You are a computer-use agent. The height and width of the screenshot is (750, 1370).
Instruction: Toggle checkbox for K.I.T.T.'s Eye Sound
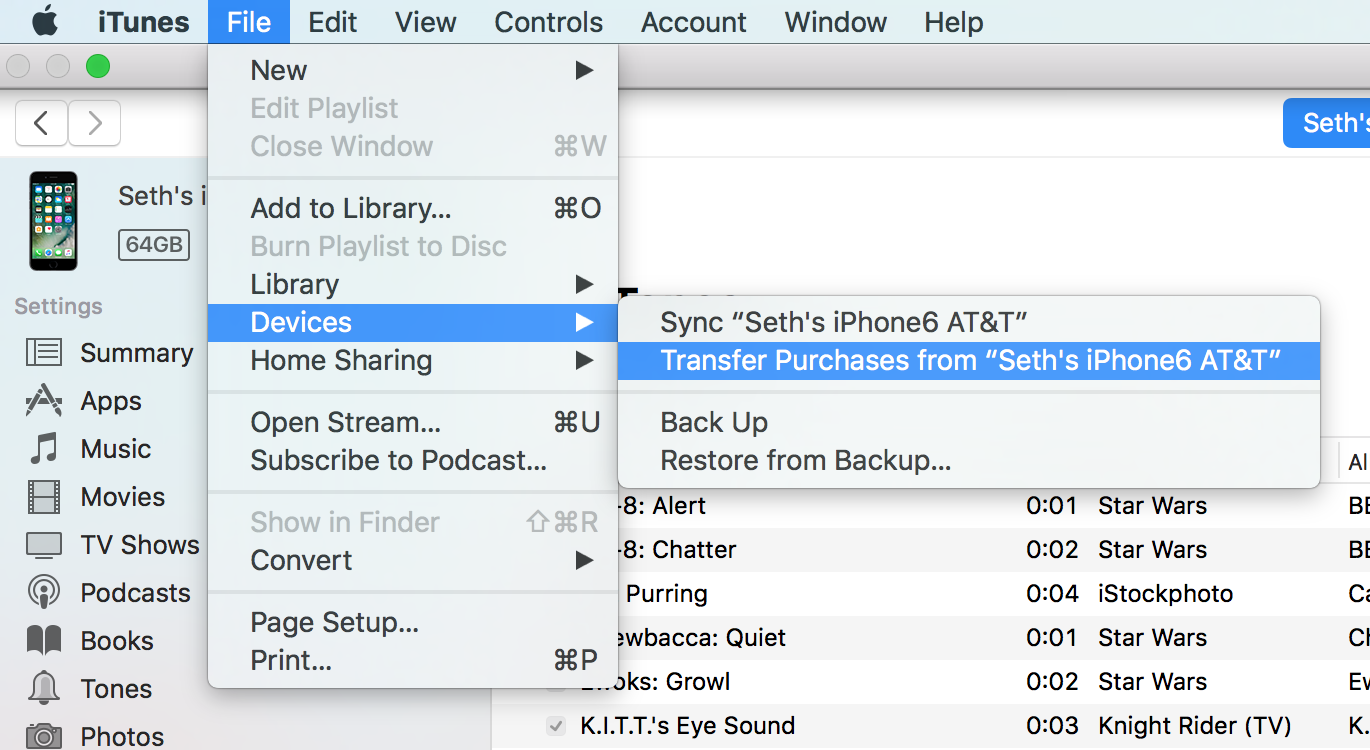[556, 726]
